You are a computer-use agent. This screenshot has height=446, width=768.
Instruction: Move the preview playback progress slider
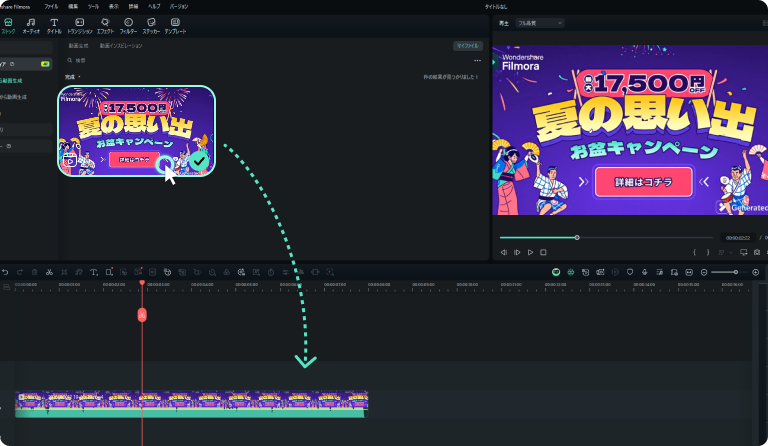(x=577, y=237)
